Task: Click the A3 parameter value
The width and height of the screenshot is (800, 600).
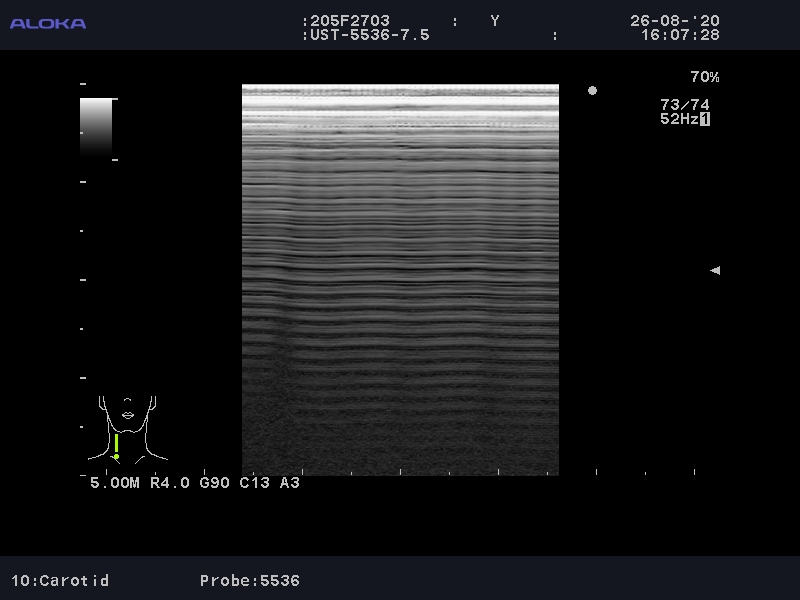Action: coord(289,483)
